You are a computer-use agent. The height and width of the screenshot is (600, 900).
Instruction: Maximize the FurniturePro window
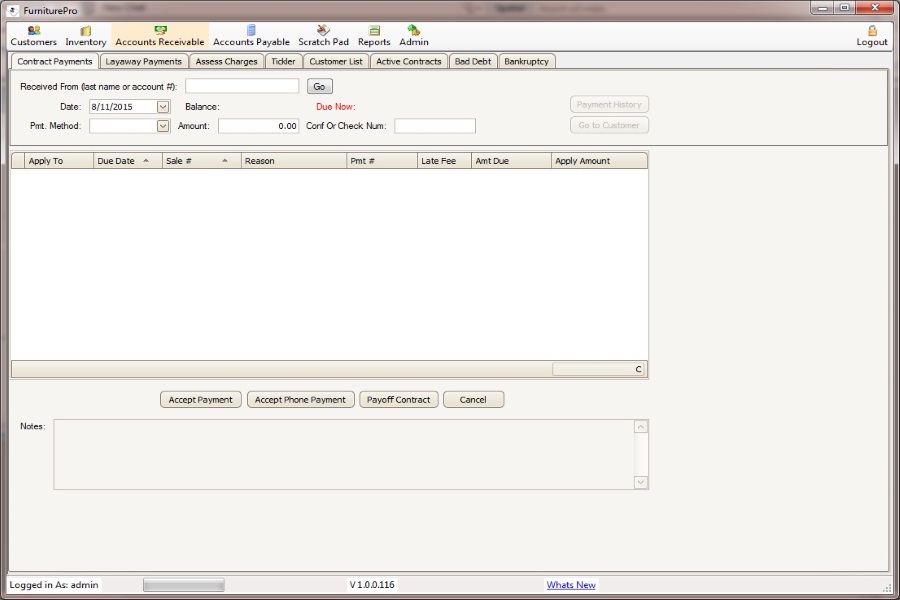coord(844,7)
